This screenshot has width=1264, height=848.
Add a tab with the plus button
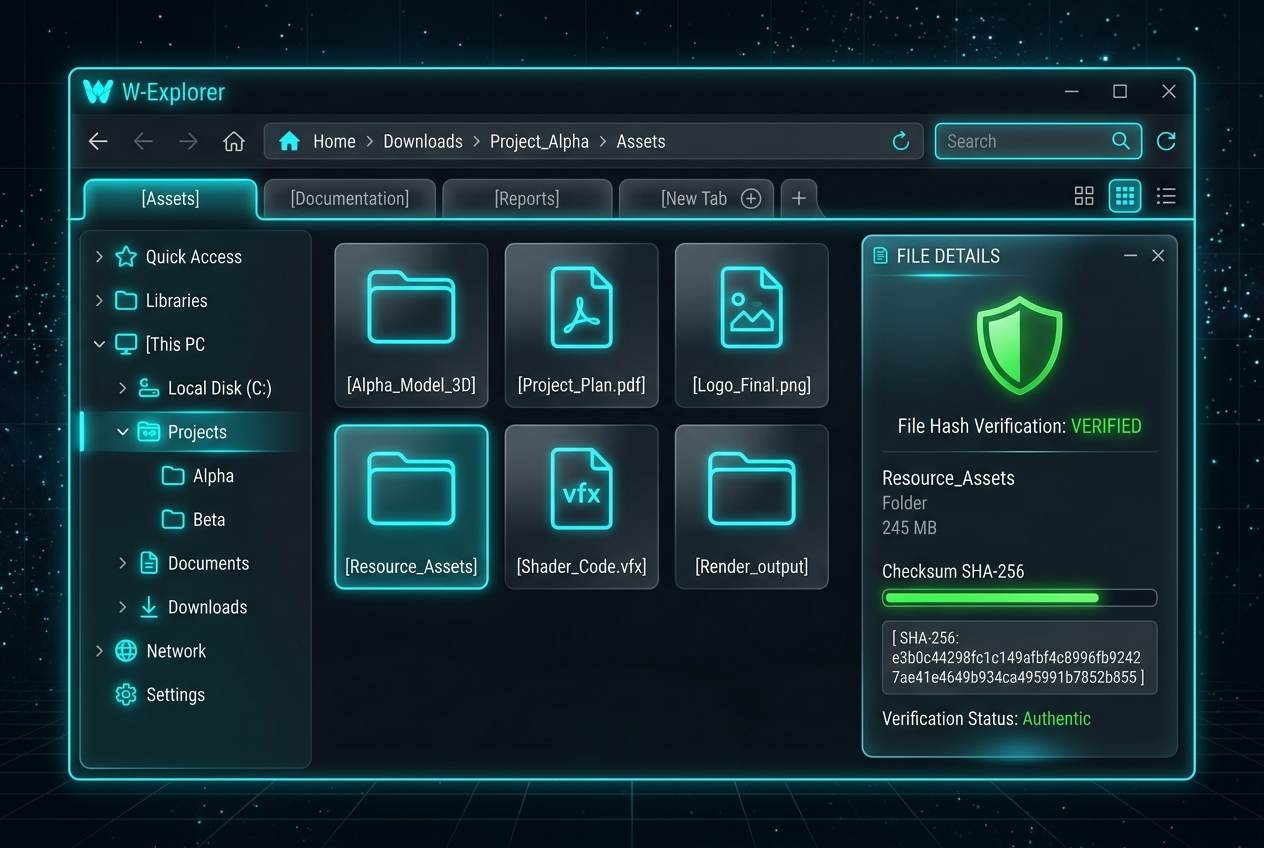799,198
